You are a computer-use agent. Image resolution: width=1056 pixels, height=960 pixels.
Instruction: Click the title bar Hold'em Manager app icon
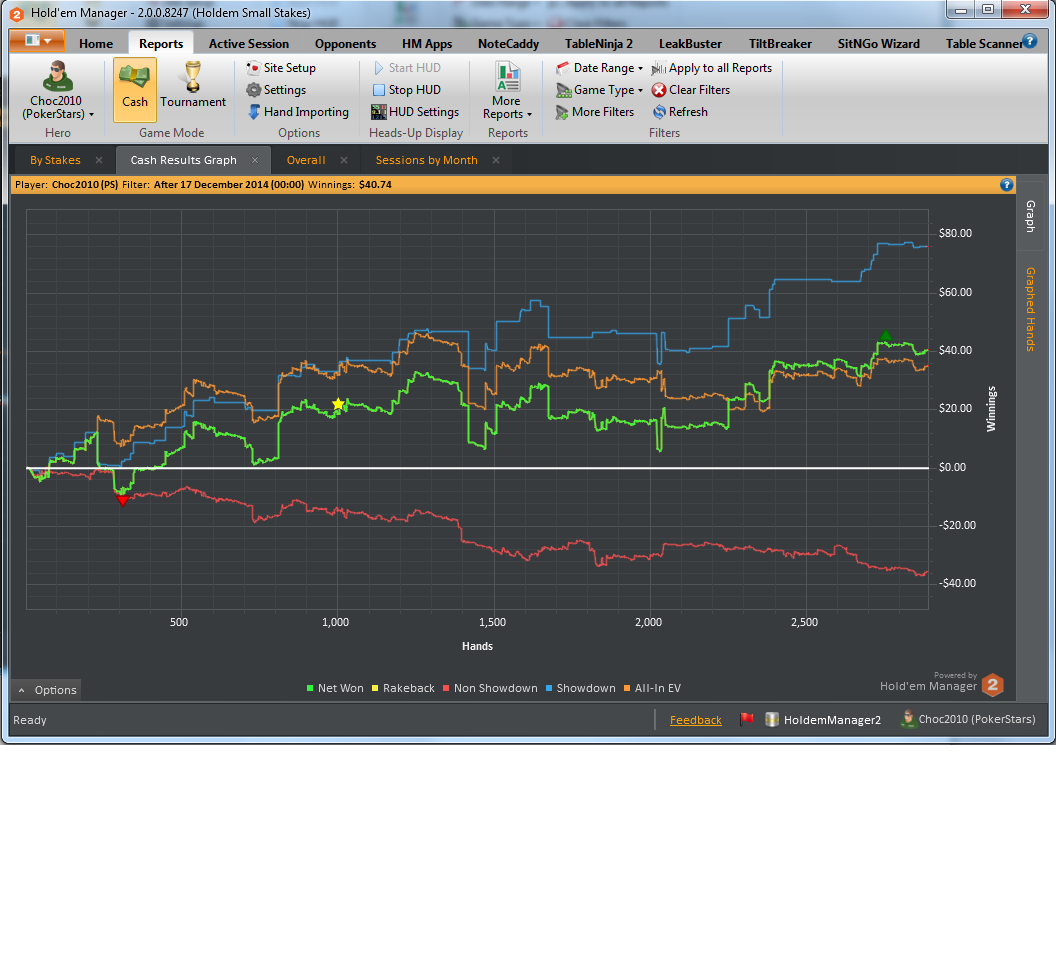pos(17,13)
